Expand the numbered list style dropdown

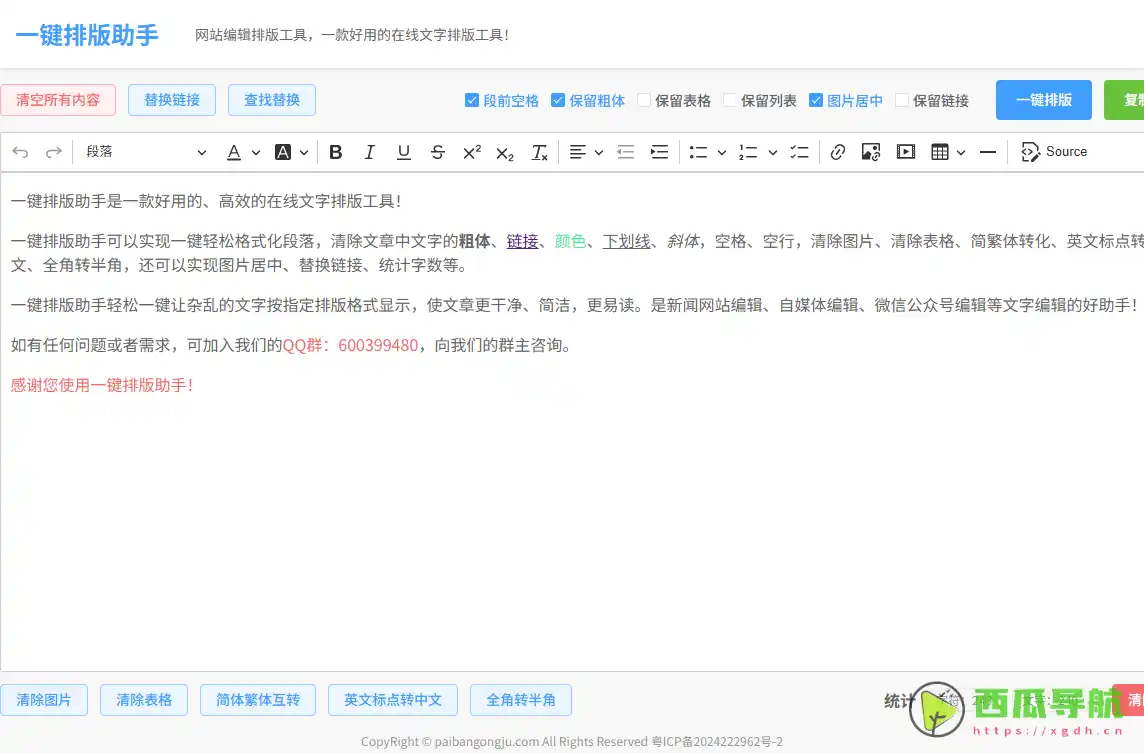773,152
